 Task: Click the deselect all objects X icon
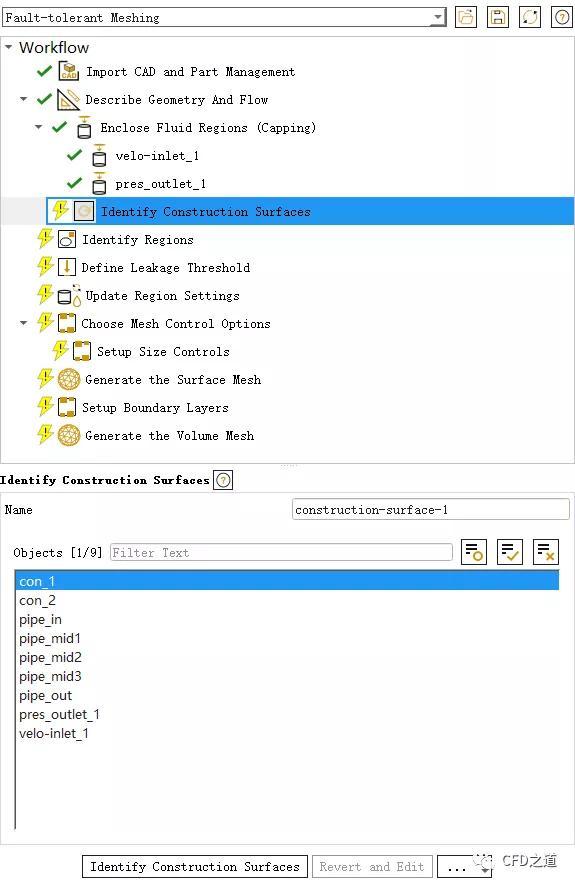click(546, 552)
